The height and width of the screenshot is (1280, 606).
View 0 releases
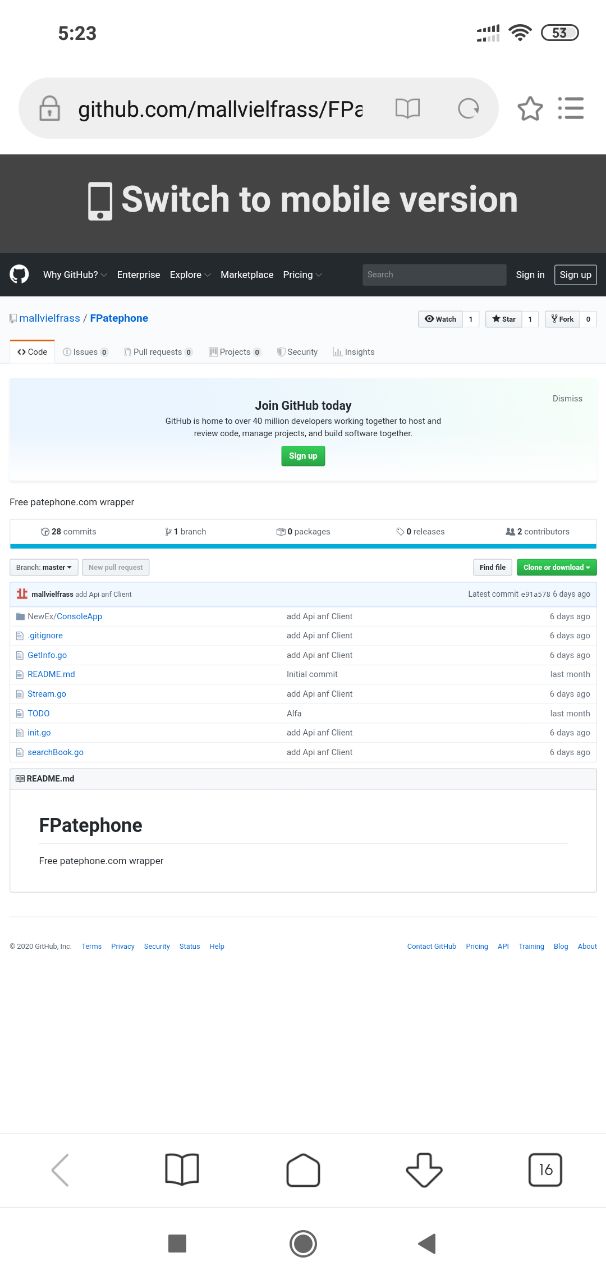[x=420, y=532]
